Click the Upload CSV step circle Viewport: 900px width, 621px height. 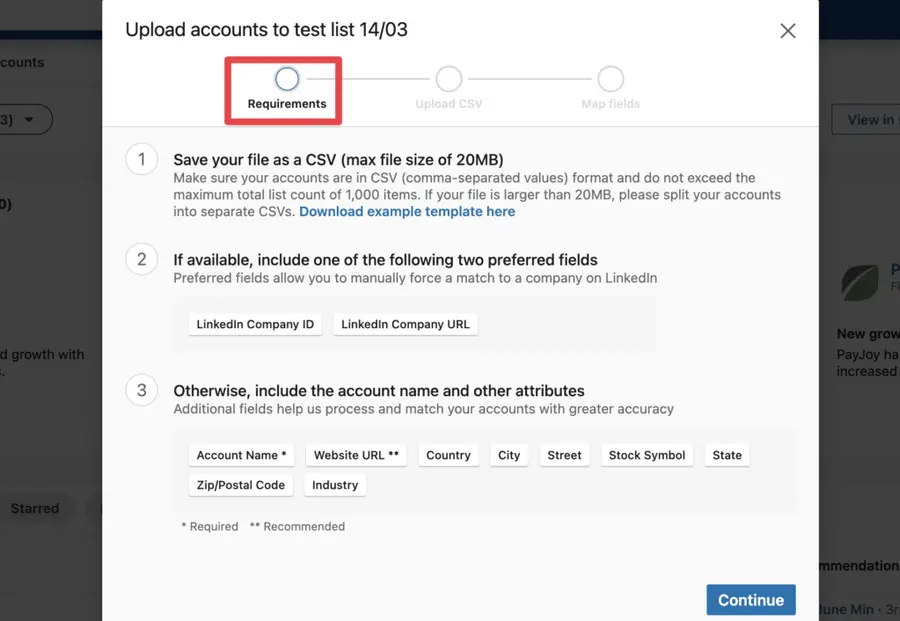(448, 78)
